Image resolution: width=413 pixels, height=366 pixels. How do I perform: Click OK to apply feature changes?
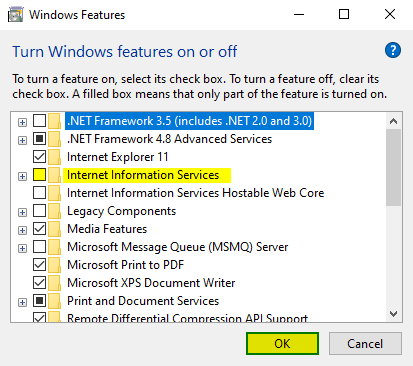pyautogui.click(x=282, y=343)
